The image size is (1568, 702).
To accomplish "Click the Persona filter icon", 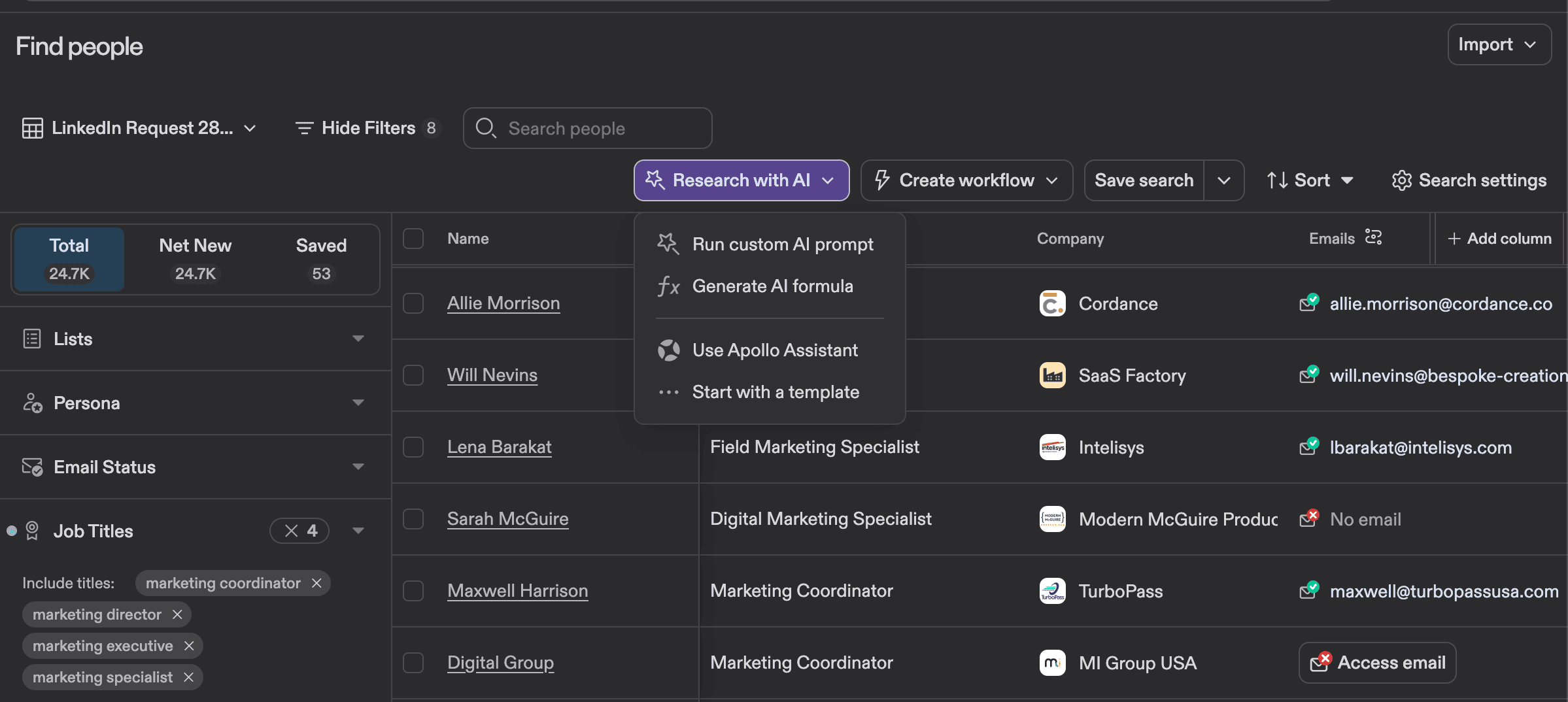I will 32,403.
